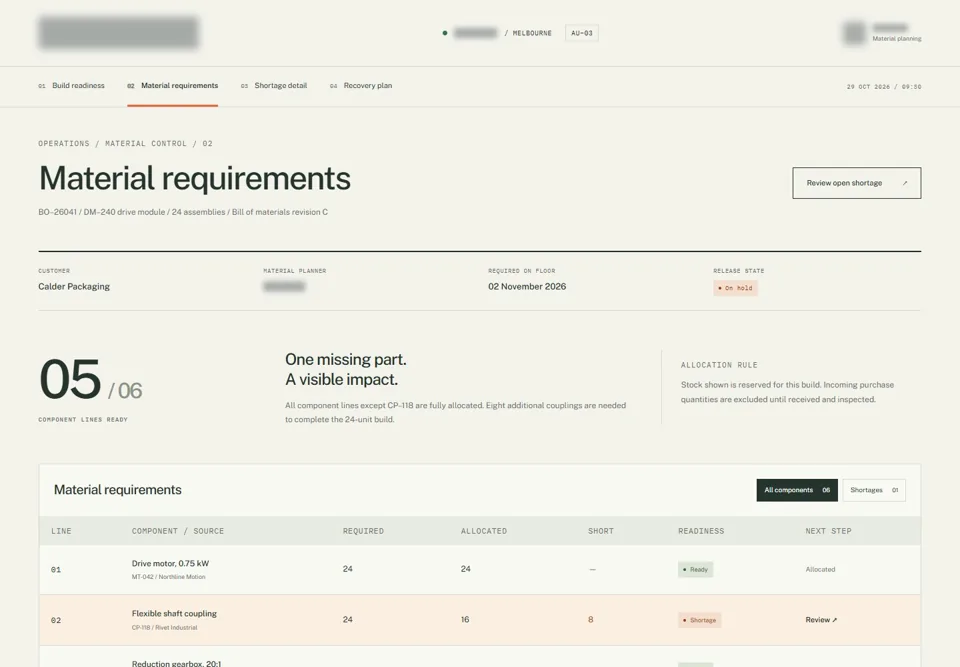
Task: Click the Allocated next step in row 01
Action: pyautogui.click(x=820, y=570)
